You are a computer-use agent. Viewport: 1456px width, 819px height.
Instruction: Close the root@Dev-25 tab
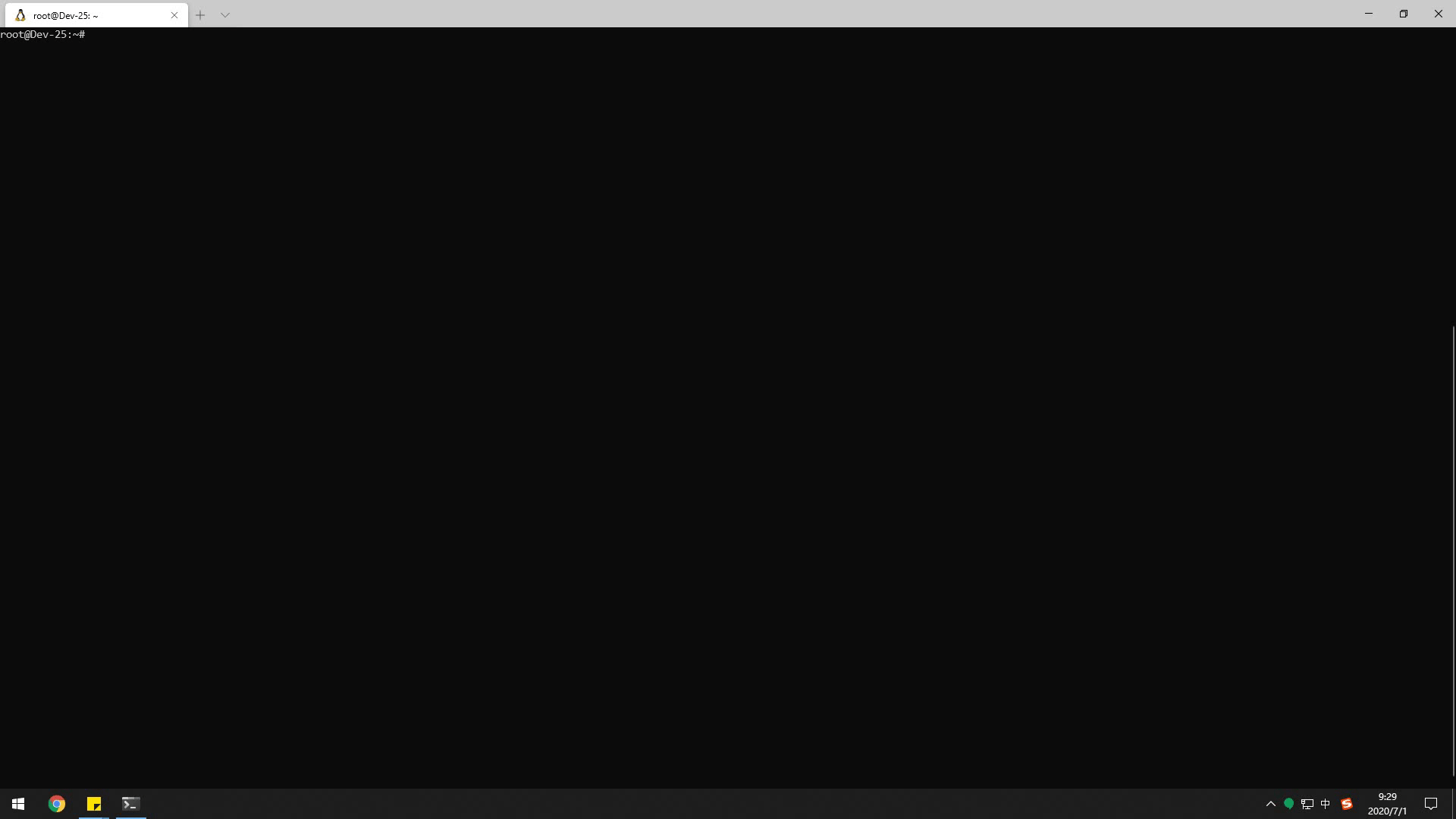(174, 15)
